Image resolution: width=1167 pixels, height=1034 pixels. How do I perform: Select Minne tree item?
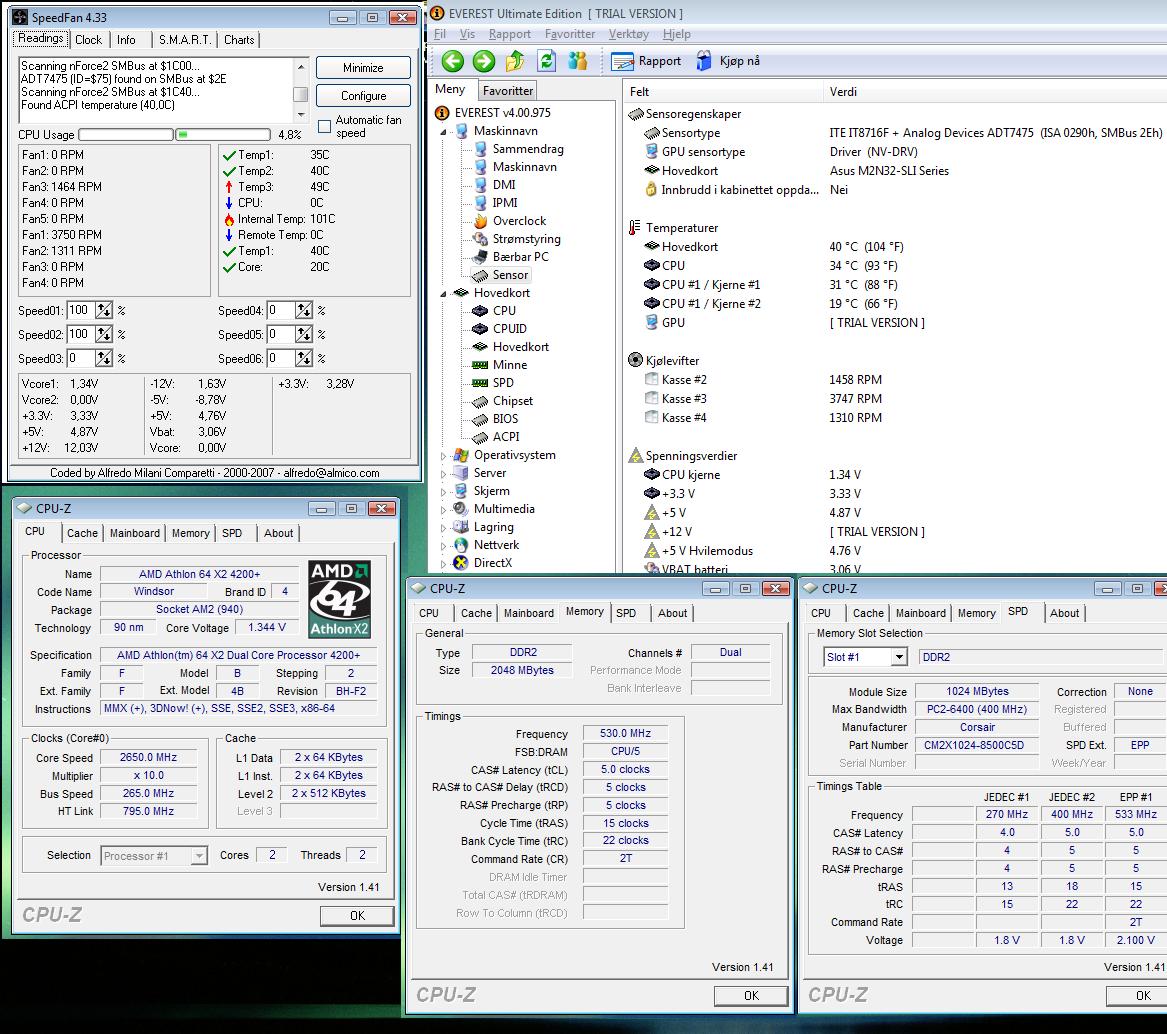pos(500,365)
